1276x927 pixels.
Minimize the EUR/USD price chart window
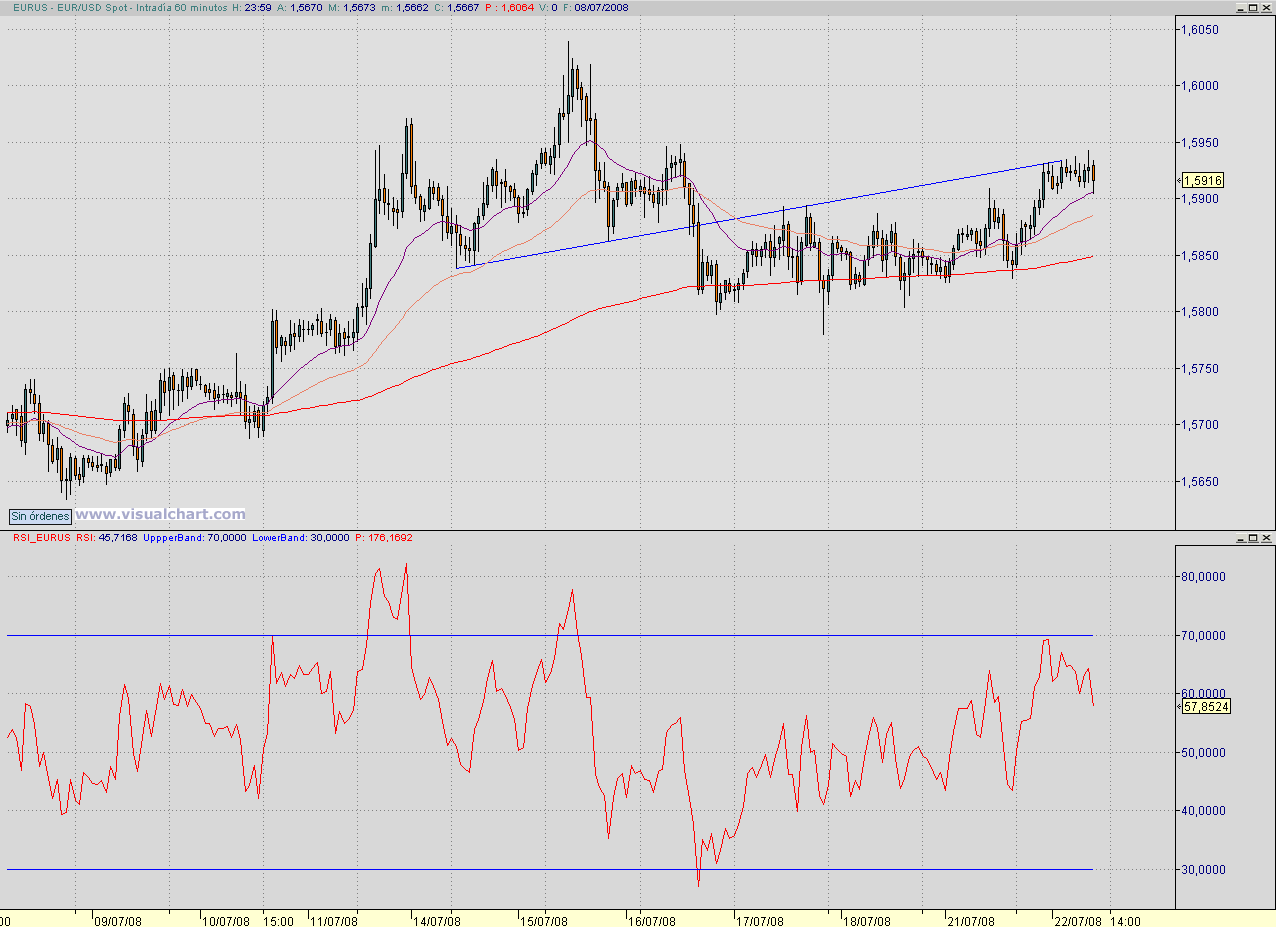[x=1240, y=6]
